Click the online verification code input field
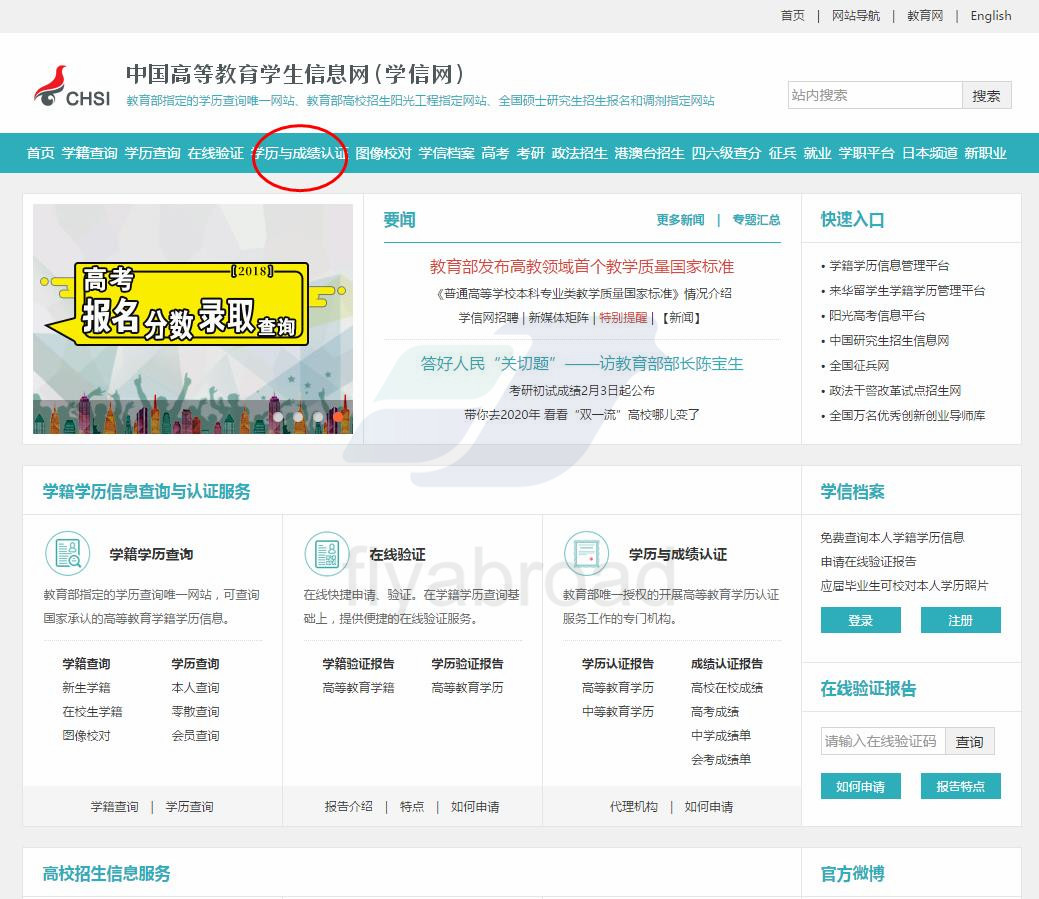1039x899 pixels. tap(882, 741)
